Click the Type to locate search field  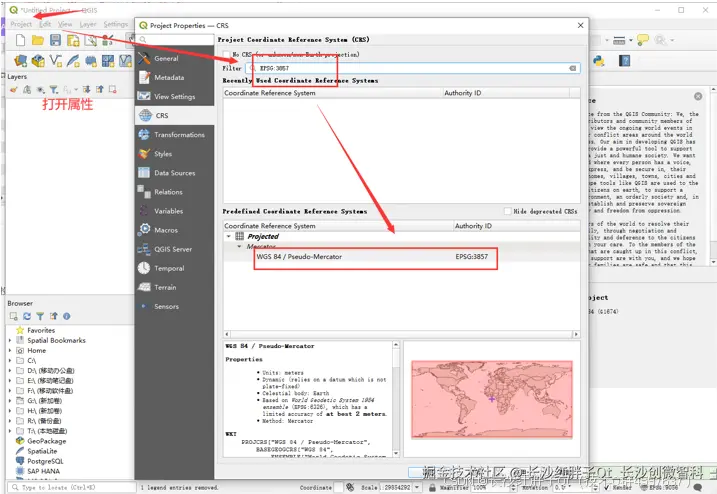[x=71, y=488]
